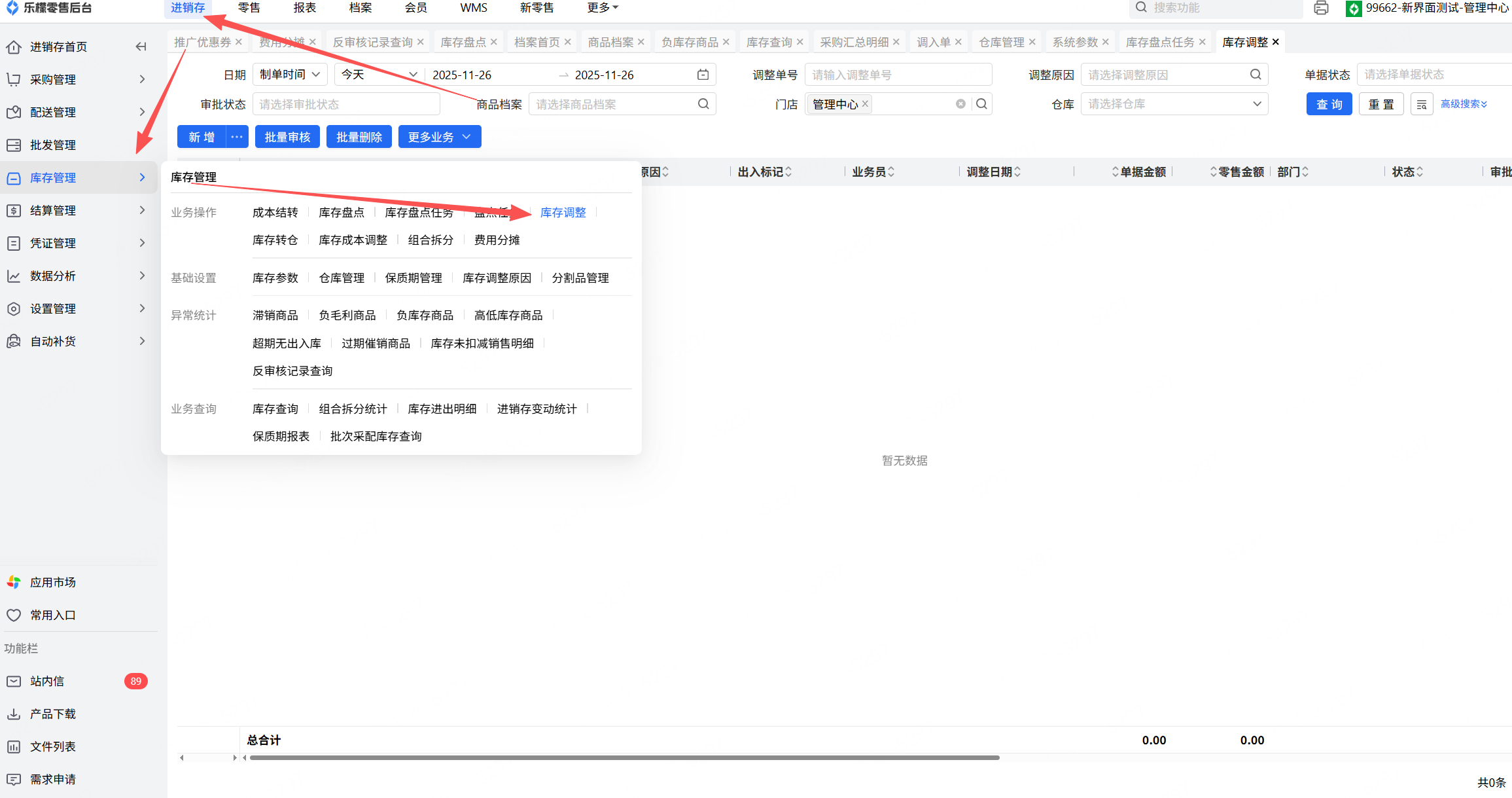Viewport: 1512px width, 798px height.
Task: Open 应用市场 from sidebar
Action: (52, 582)
